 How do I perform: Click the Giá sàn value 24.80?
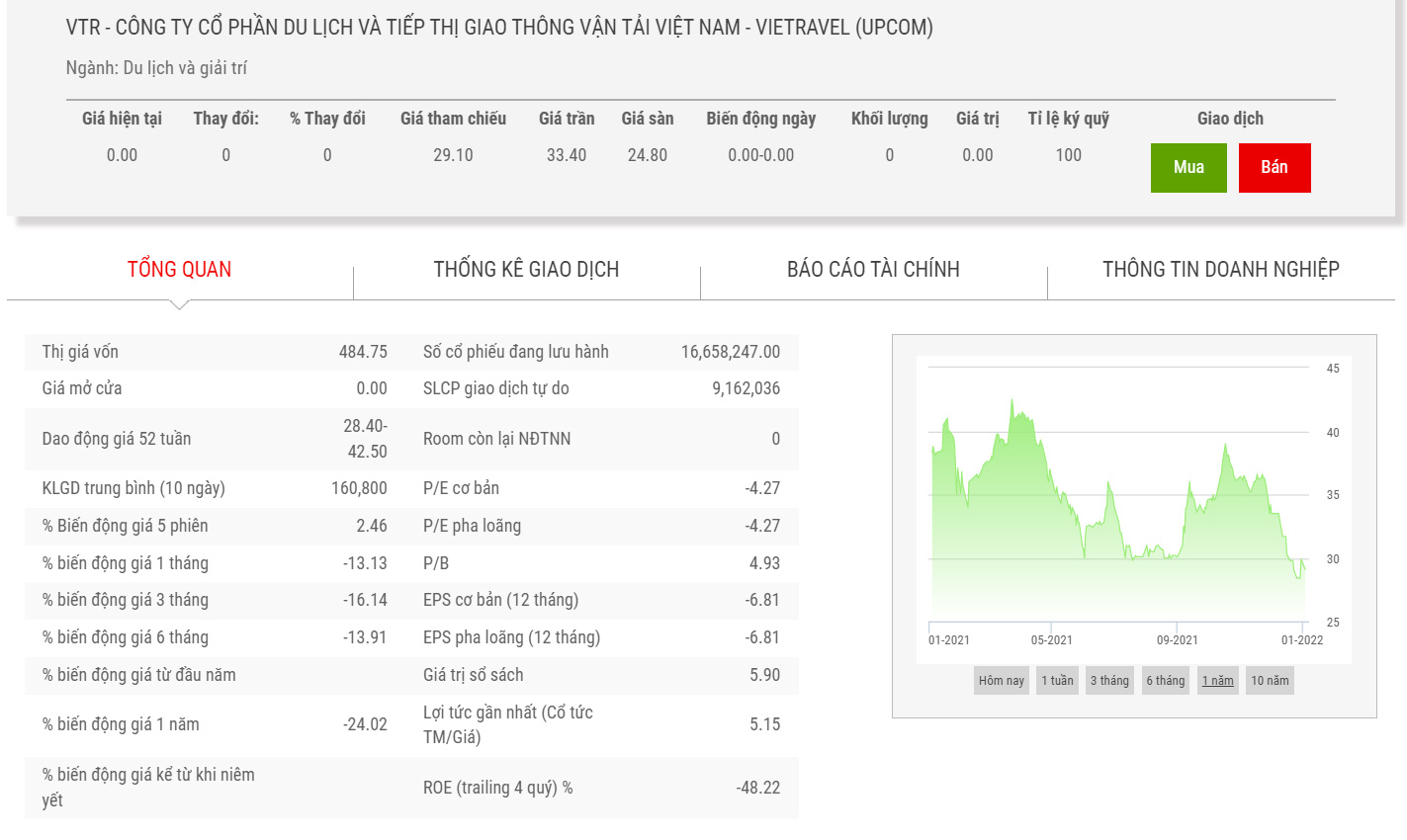648,155
